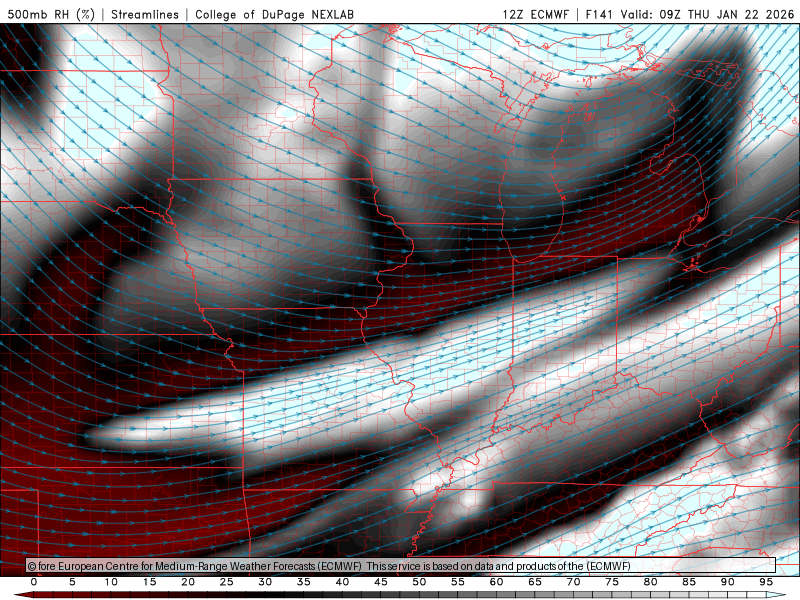Click the ECMWF copyright notice bar
The height and width of the screenshot is (600, 800).
coord(401,566)
